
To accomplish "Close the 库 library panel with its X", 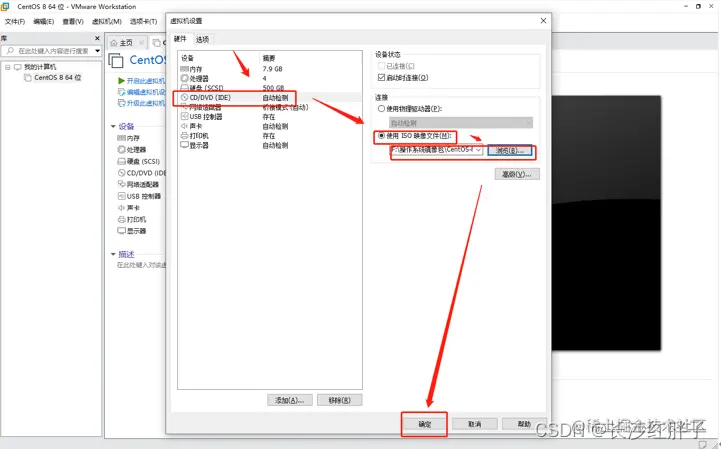I will click(x=97, y=38).
